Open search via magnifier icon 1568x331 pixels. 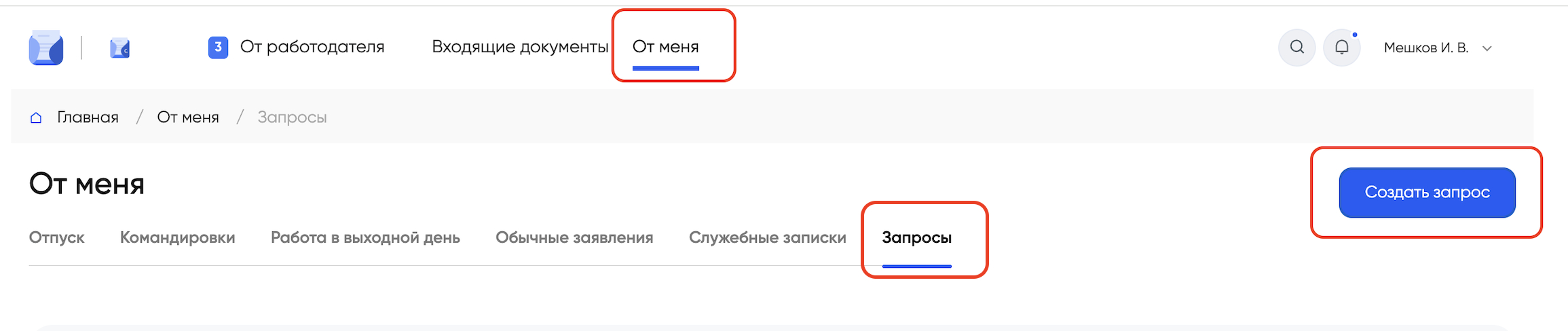(1296, 47)
